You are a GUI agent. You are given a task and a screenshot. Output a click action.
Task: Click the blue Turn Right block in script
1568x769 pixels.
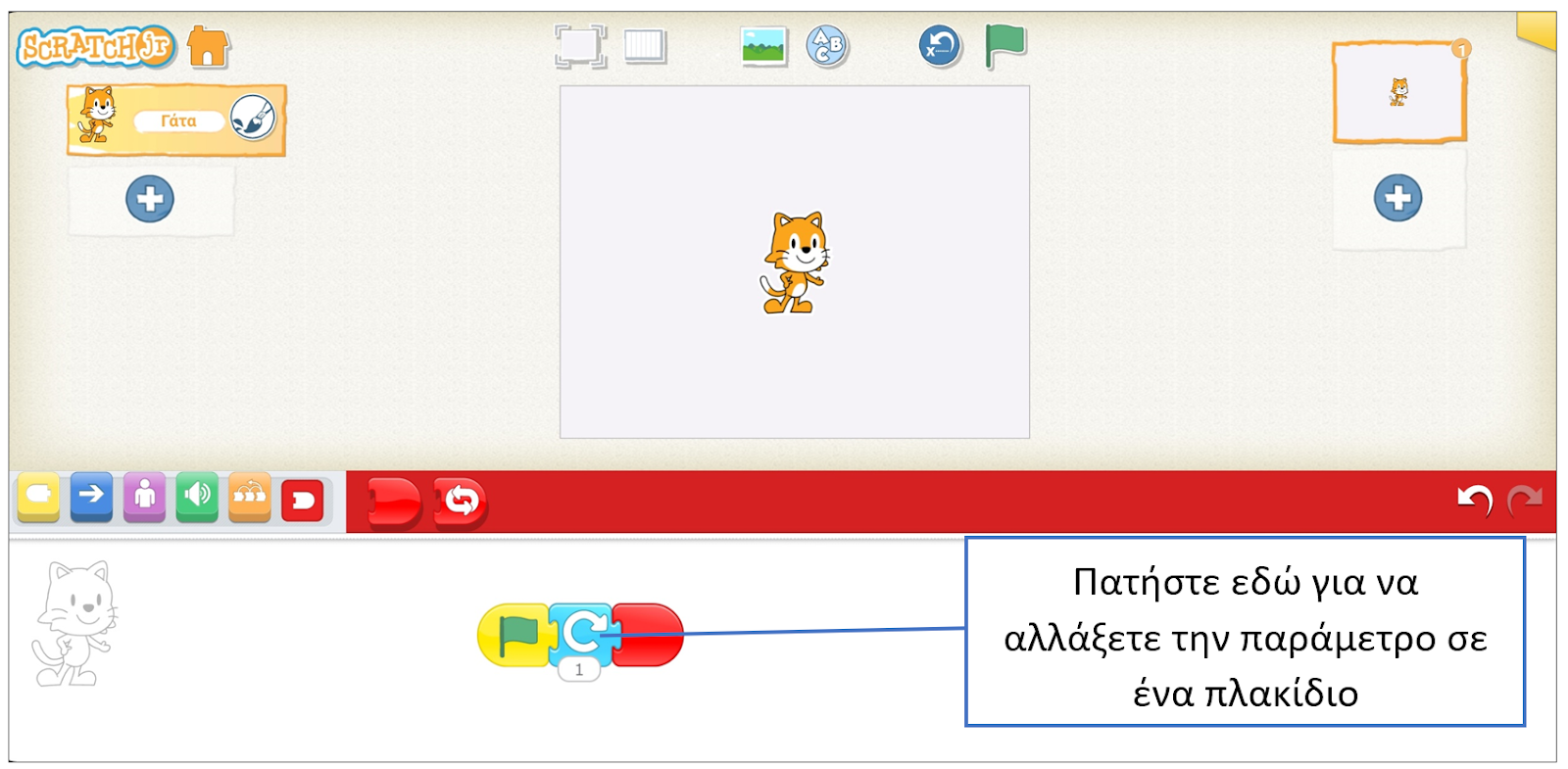point(582,633)
